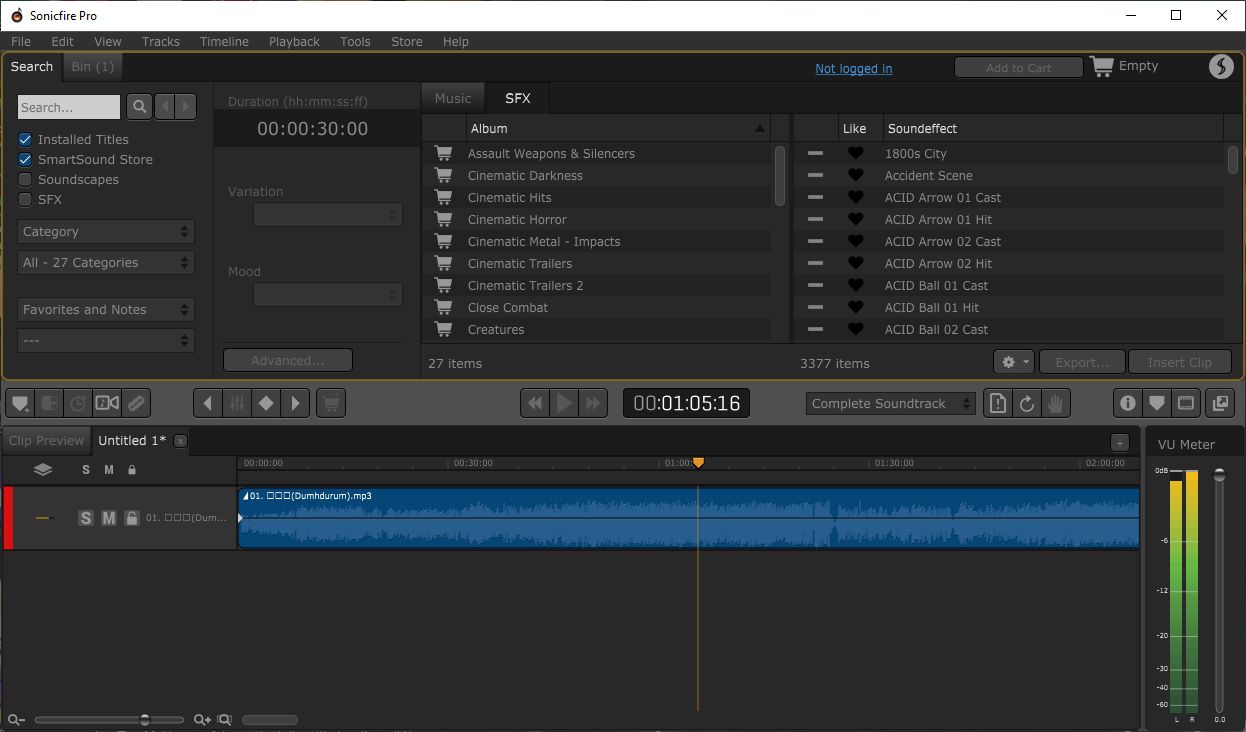
Task: Open the shopping cart icon labeled Empty
Action: click(1102, 66)
